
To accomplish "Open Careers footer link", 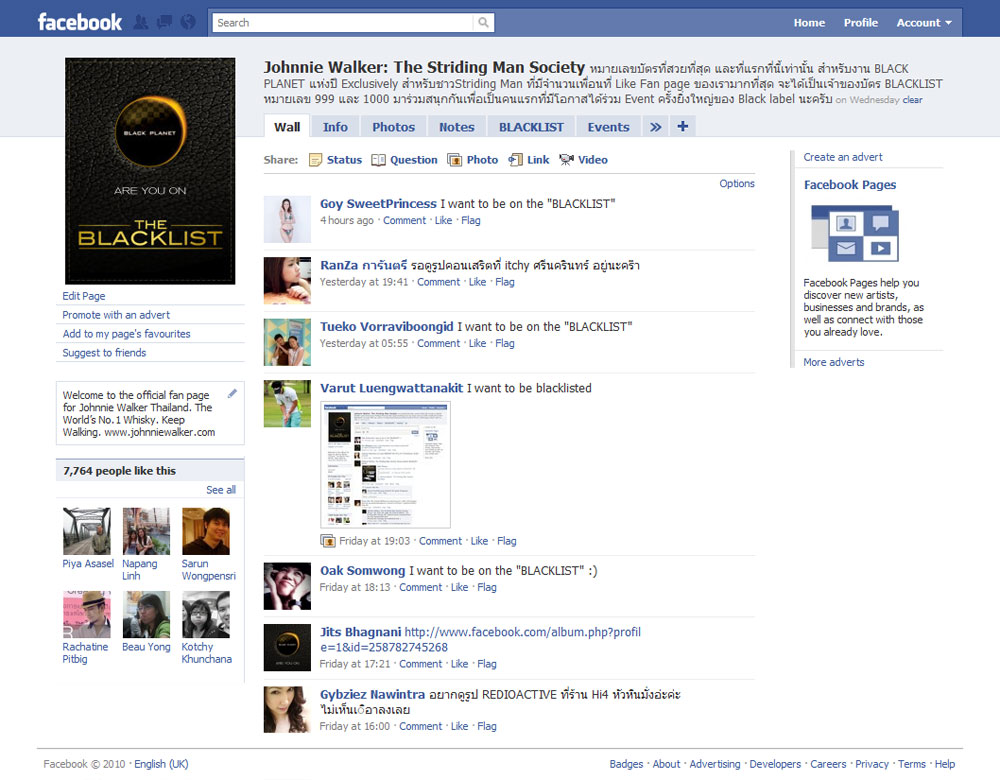I will point(828,764).
